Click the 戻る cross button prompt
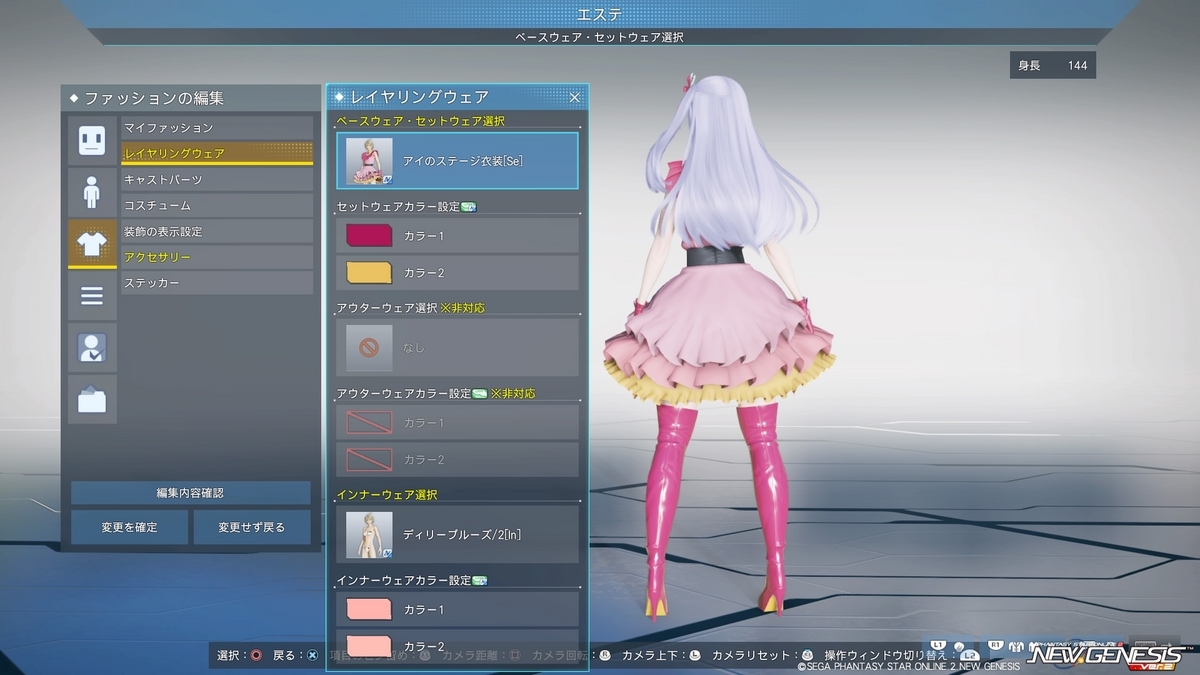 pos(312,656)
